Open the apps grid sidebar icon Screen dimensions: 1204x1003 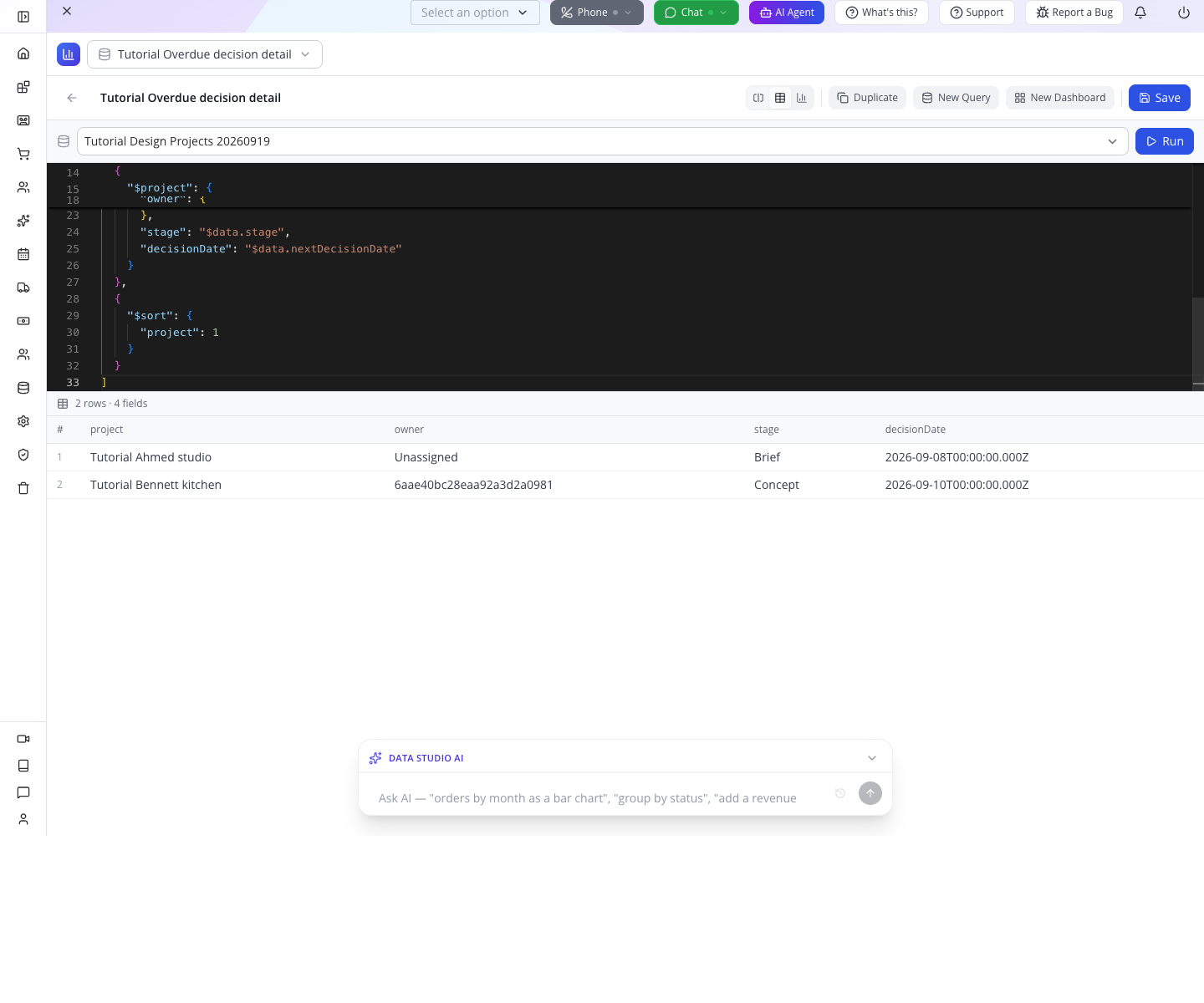click(23, 87)
